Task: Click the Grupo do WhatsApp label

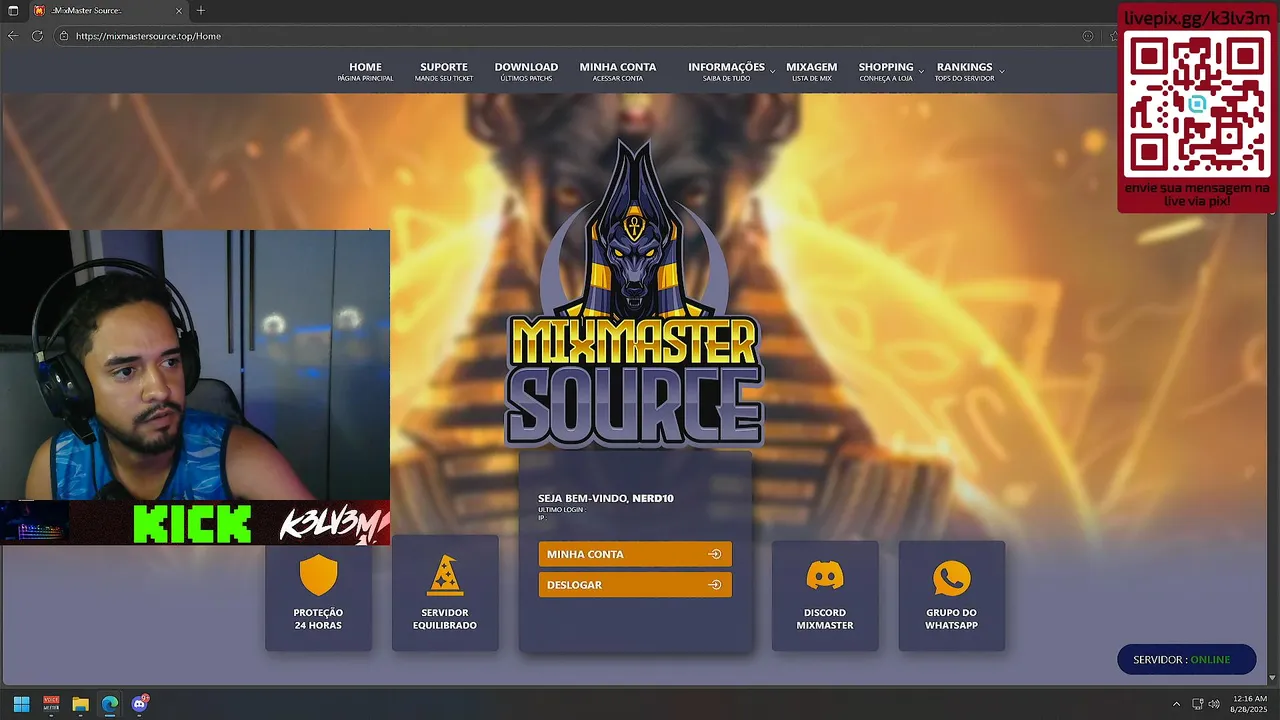Action: (x=951, y=619)
